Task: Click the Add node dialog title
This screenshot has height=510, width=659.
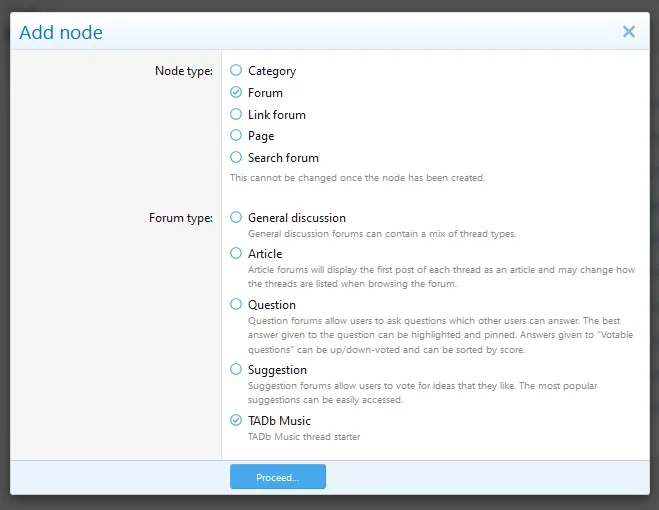Action: pyautogui.click(x=61, y=33)
